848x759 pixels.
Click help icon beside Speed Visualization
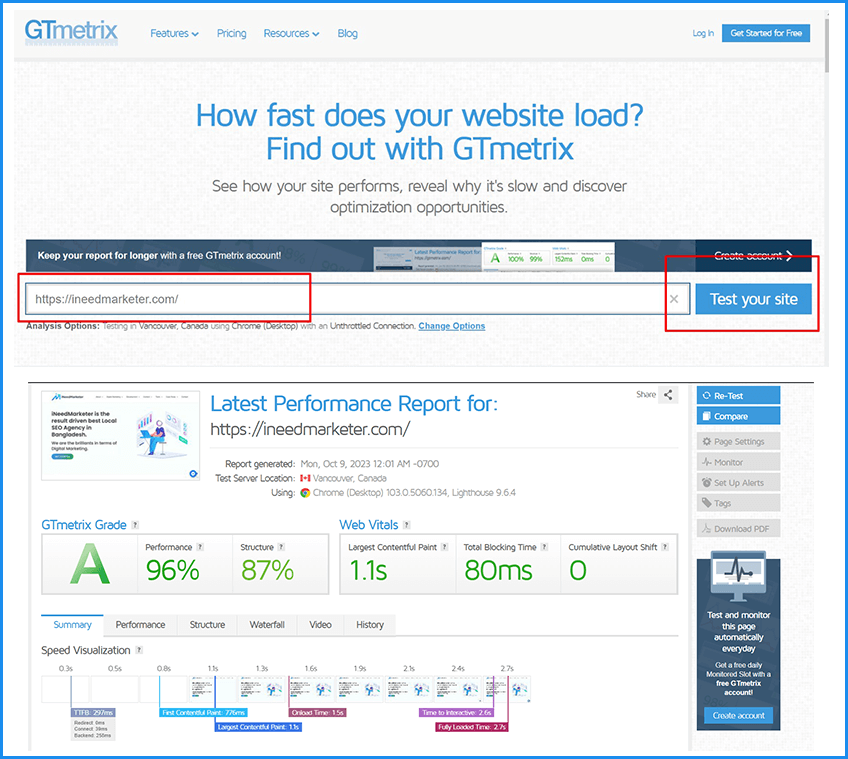[139, 650]
